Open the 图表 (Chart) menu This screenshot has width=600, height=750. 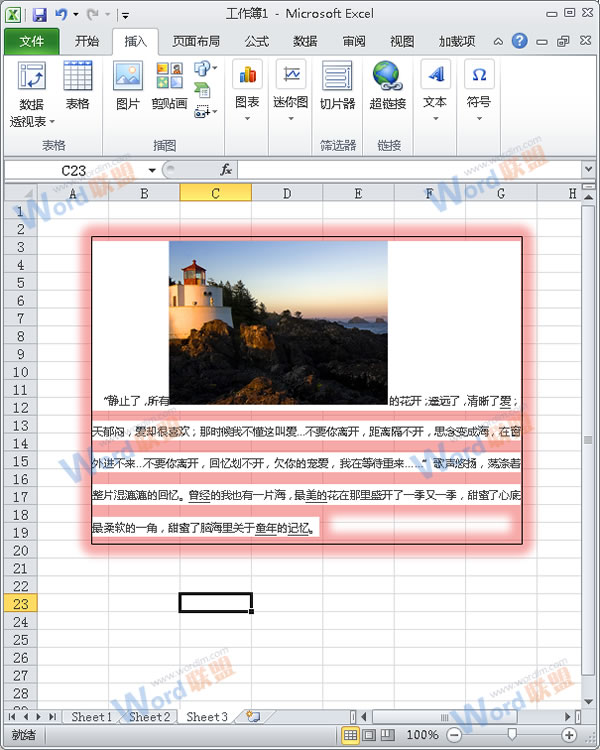coord(247,91)
